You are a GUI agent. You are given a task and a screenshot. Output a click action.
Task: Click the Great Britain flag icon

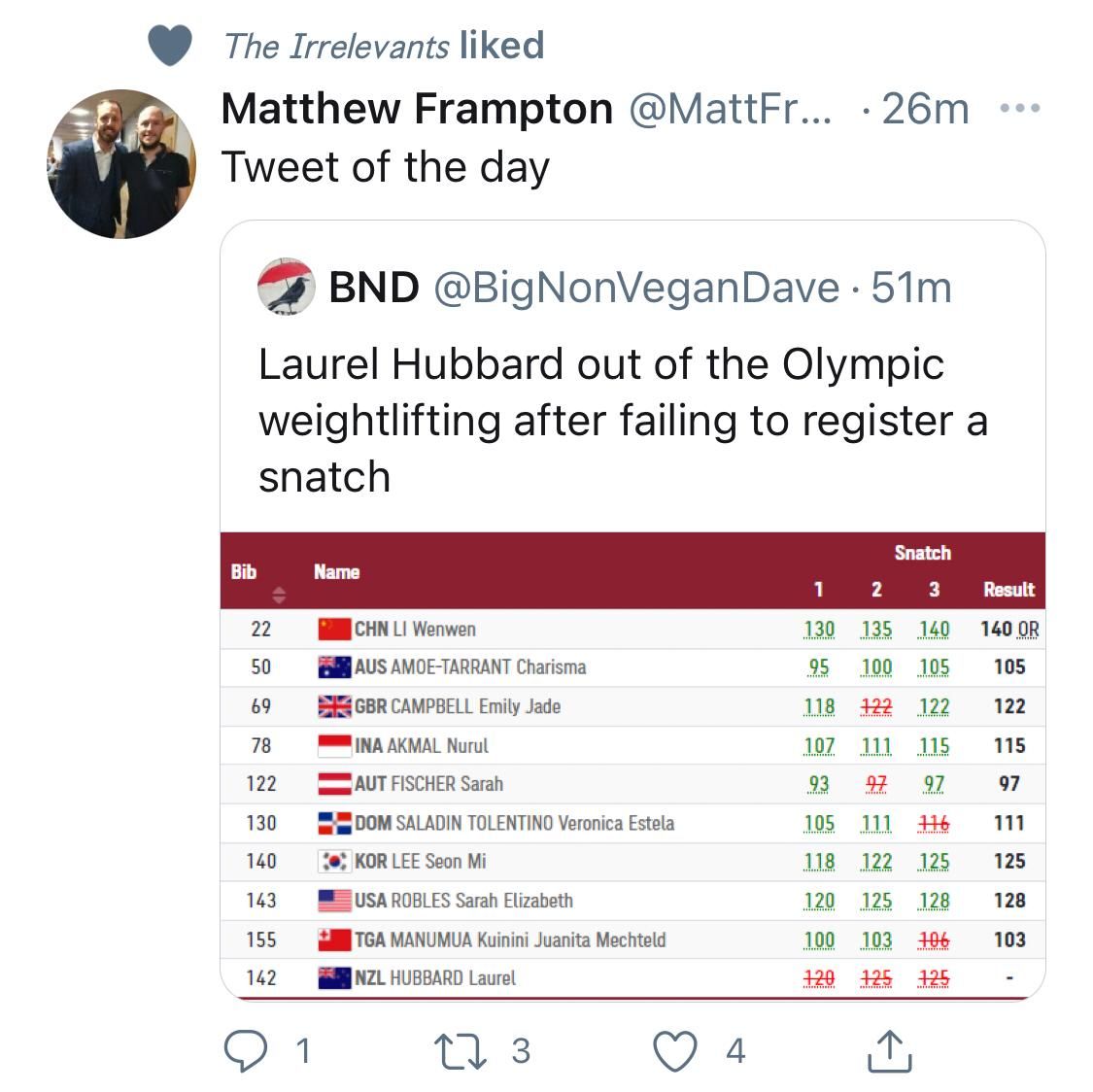tap(334, 706)
